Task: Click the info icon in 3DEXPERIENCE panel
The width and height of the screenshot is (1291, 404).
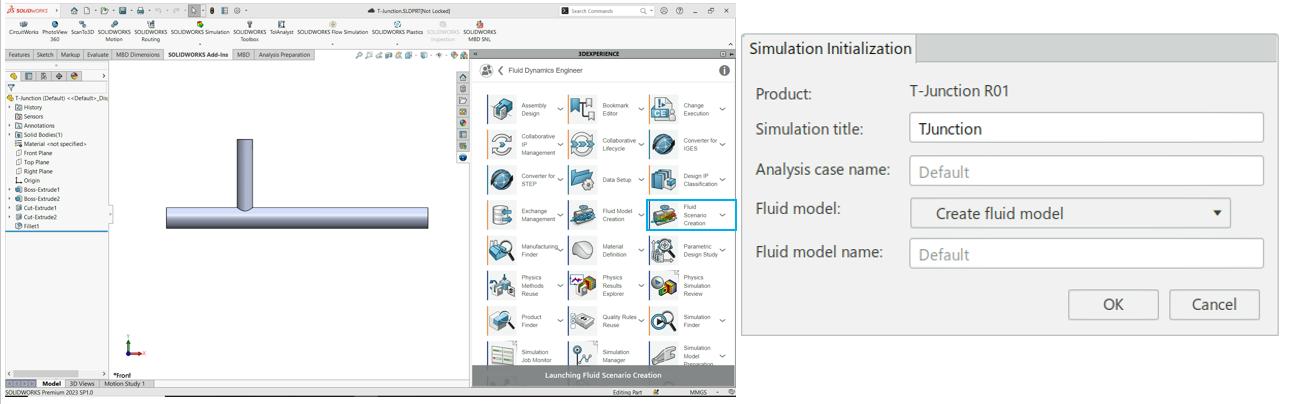Action: 724,71
